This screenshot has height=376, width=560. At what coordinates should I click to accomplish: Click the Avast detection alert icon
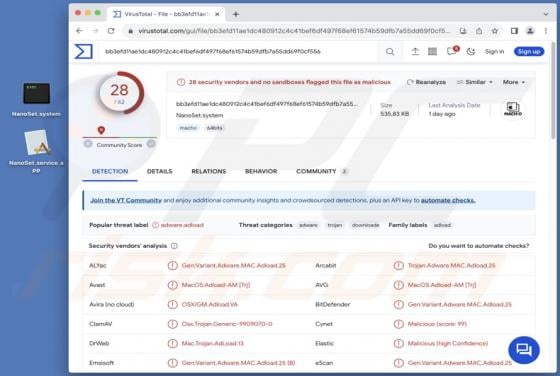(x=172, y=285)
